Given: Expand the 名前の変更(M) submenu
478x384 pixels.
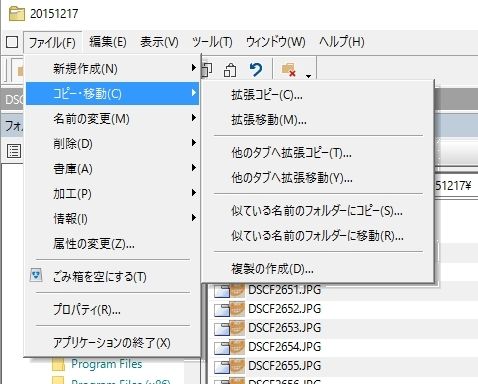Looking at the screenshot, I should tap(113, 119).
